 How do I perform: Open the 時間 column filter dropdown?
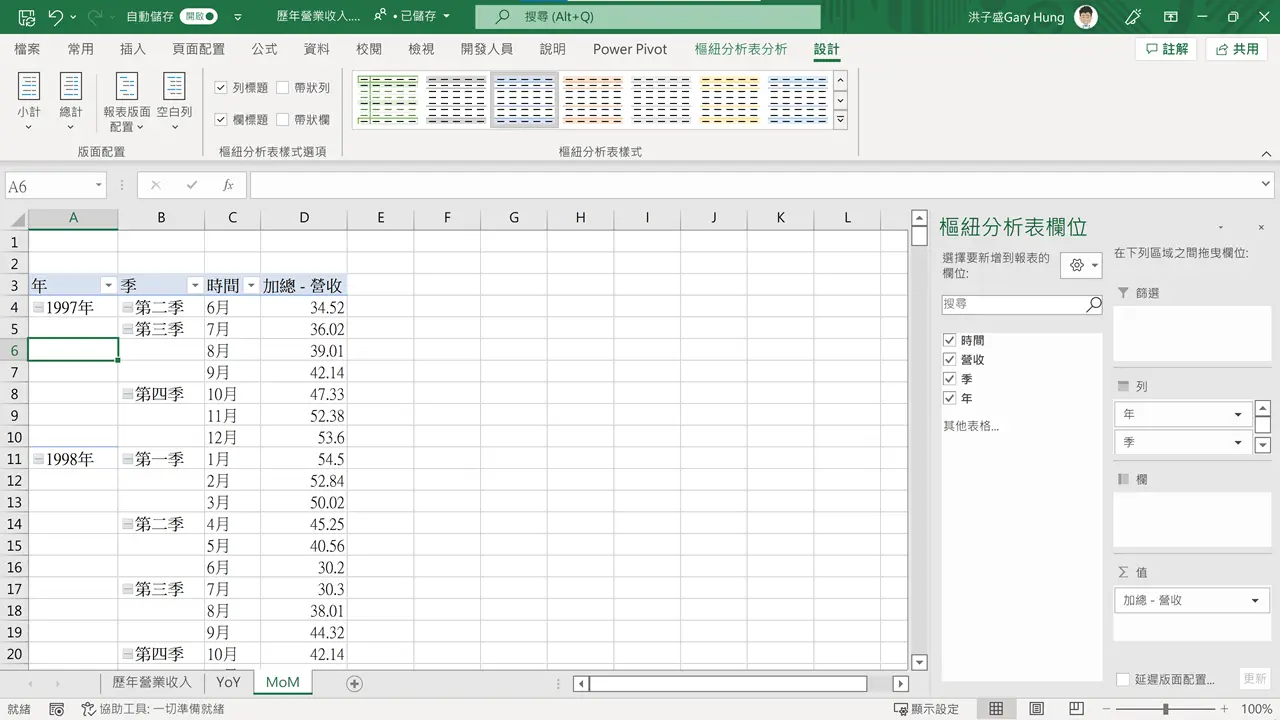(x=251, y=286)
